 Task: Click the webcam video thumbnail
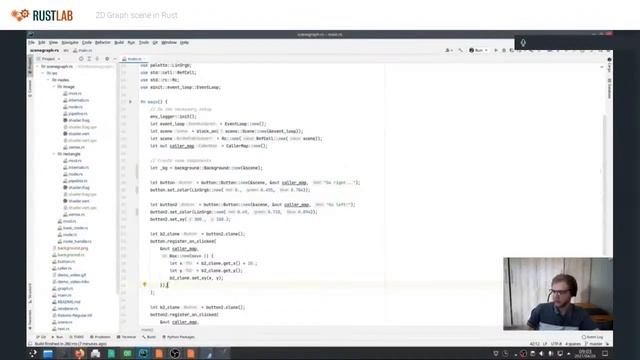point(558,293)
